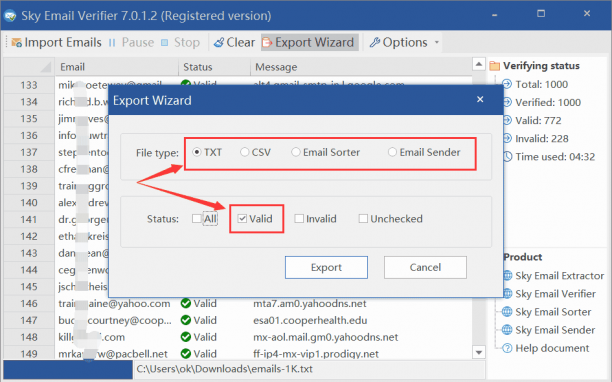Click the globe icon beside Sky Email Sender
The height and width of the screenshot is (382, 612).
coord(507,330)
